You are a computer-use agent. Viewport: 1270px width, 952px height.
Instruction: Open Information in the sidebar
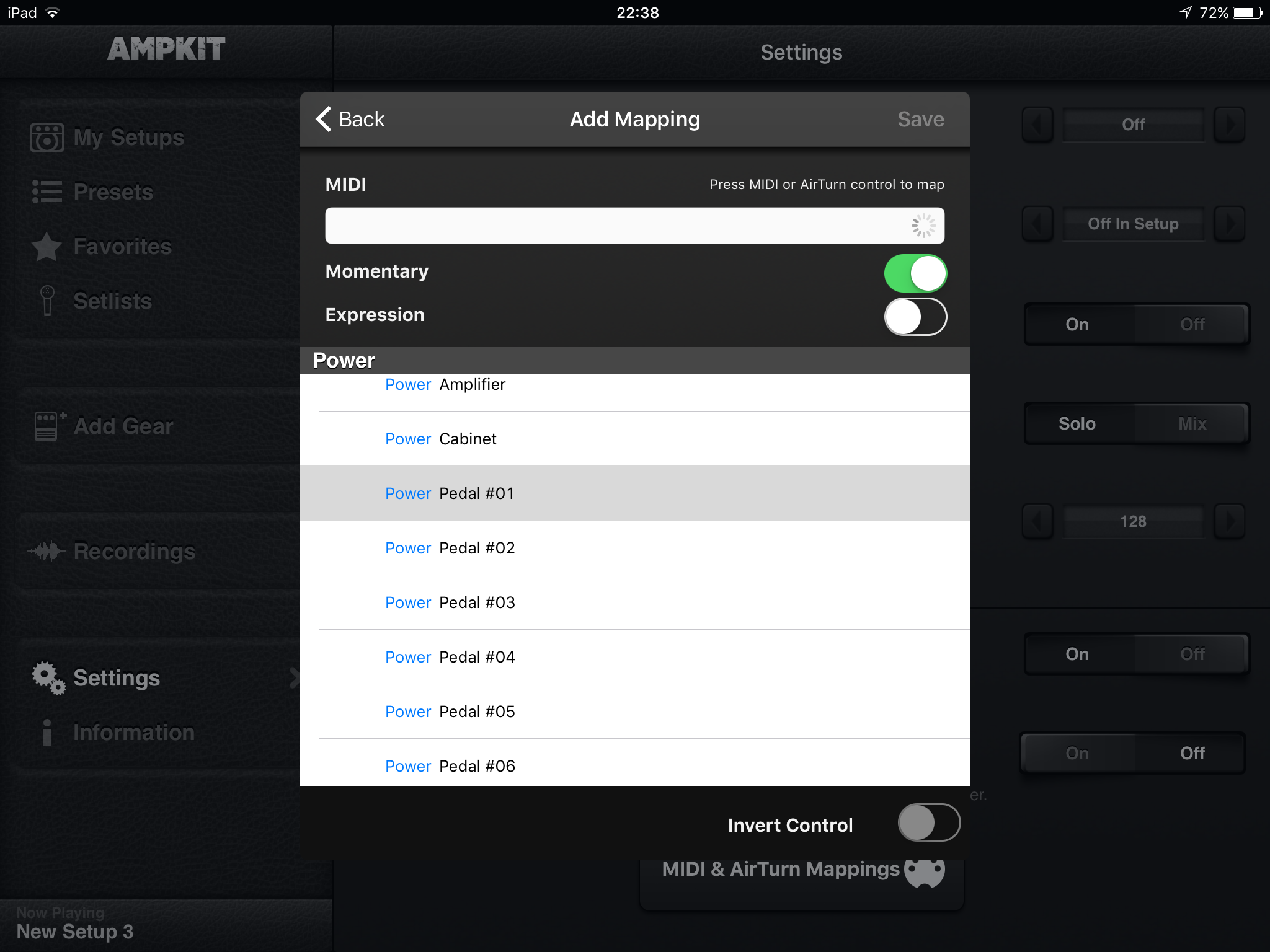(x=134, y=733)
